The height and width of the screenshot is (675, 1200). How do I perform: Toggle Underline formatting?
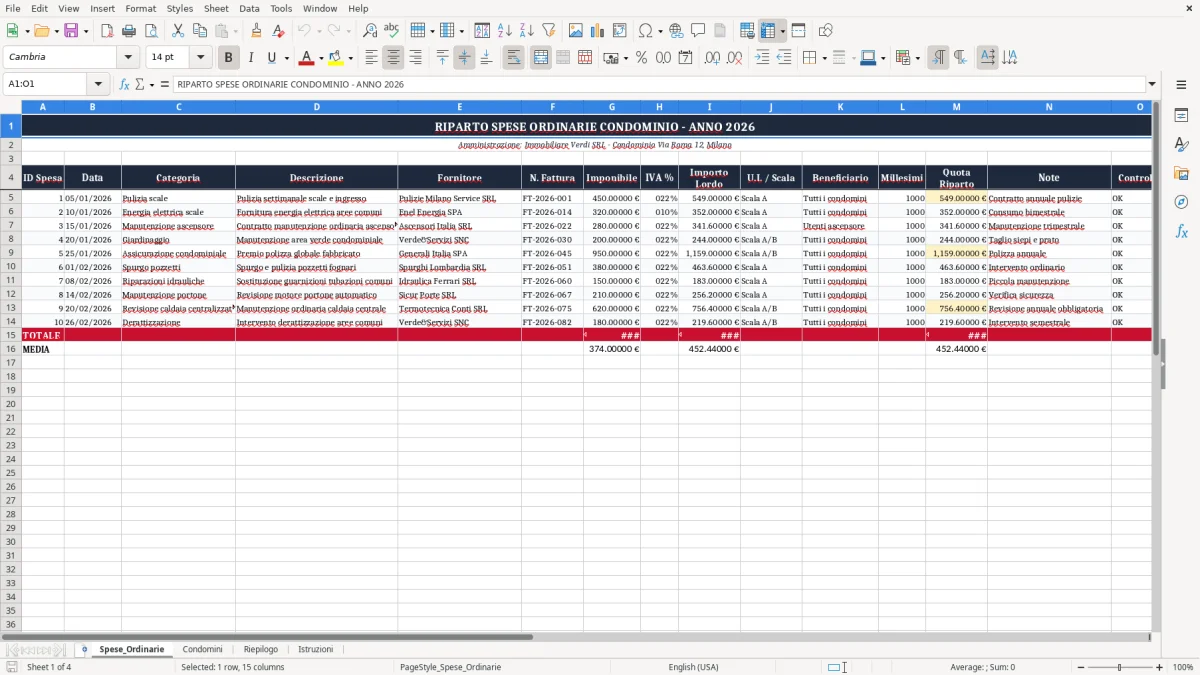(x=272, y=58)
